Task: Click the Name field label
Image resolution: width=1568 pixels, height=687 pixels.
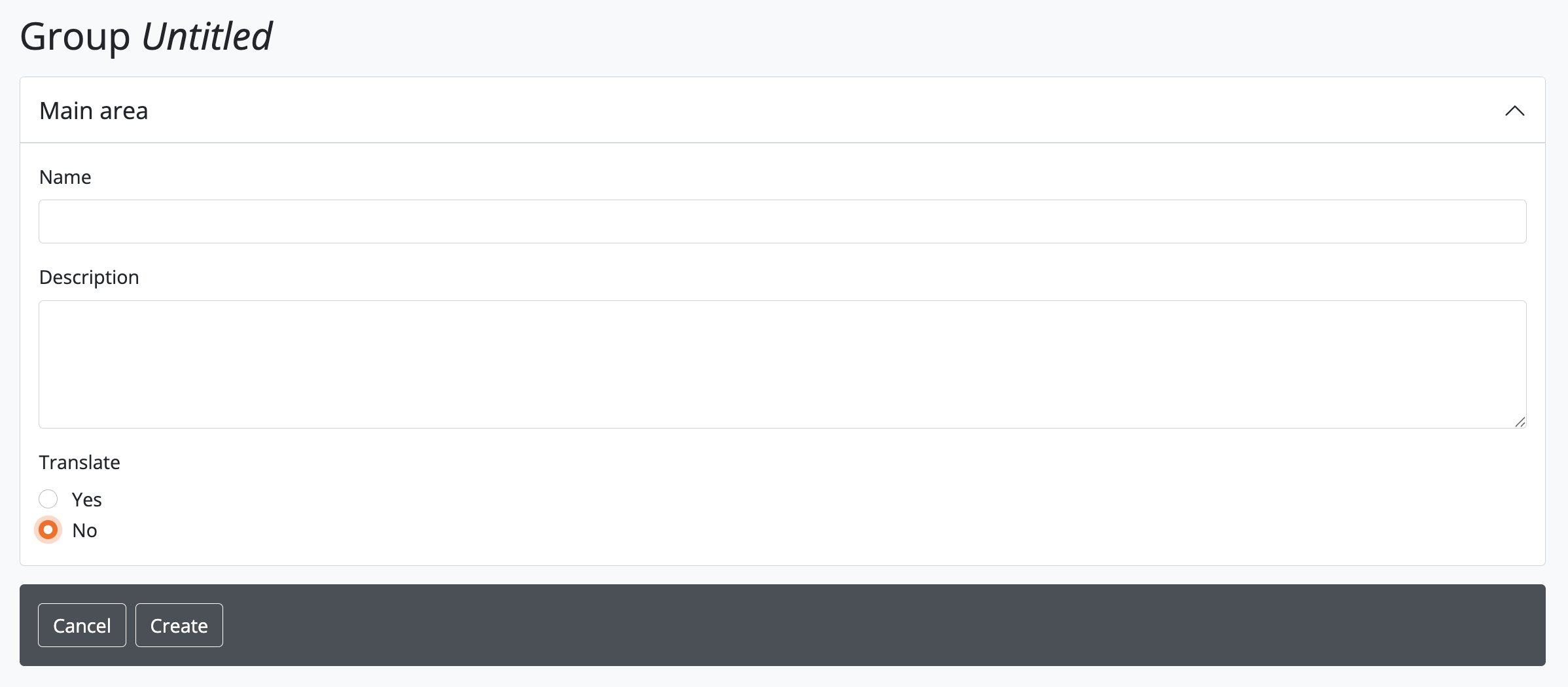Action: point(65,177)
